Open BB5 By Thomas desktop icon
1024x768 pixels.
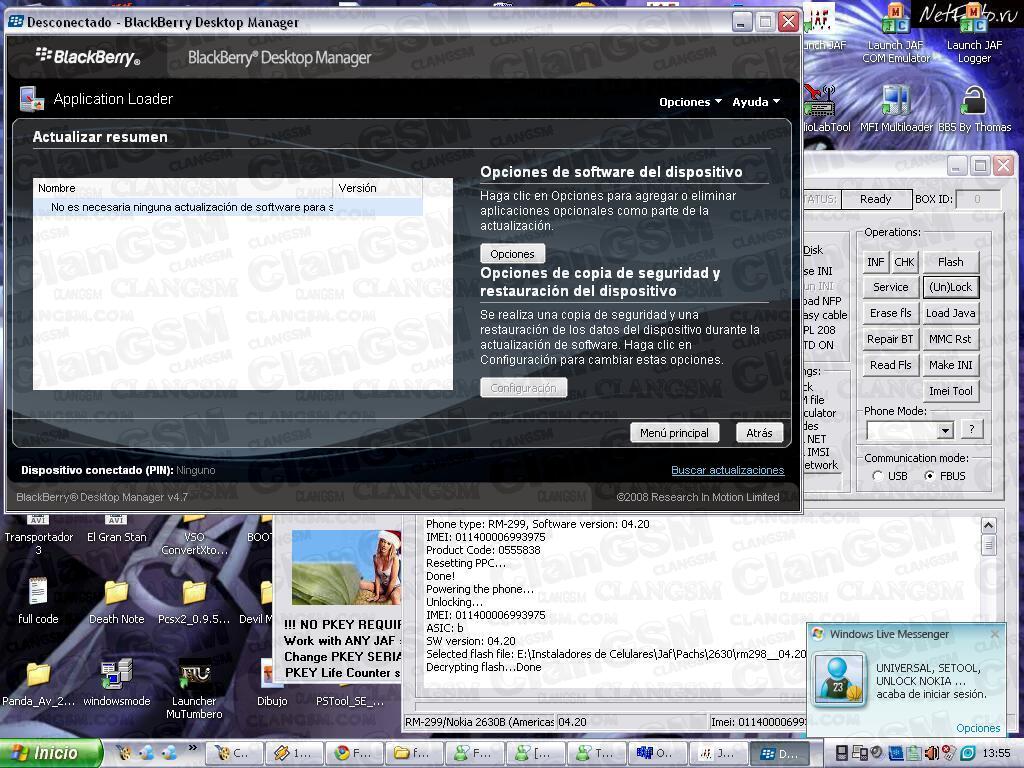coord(974,110)
